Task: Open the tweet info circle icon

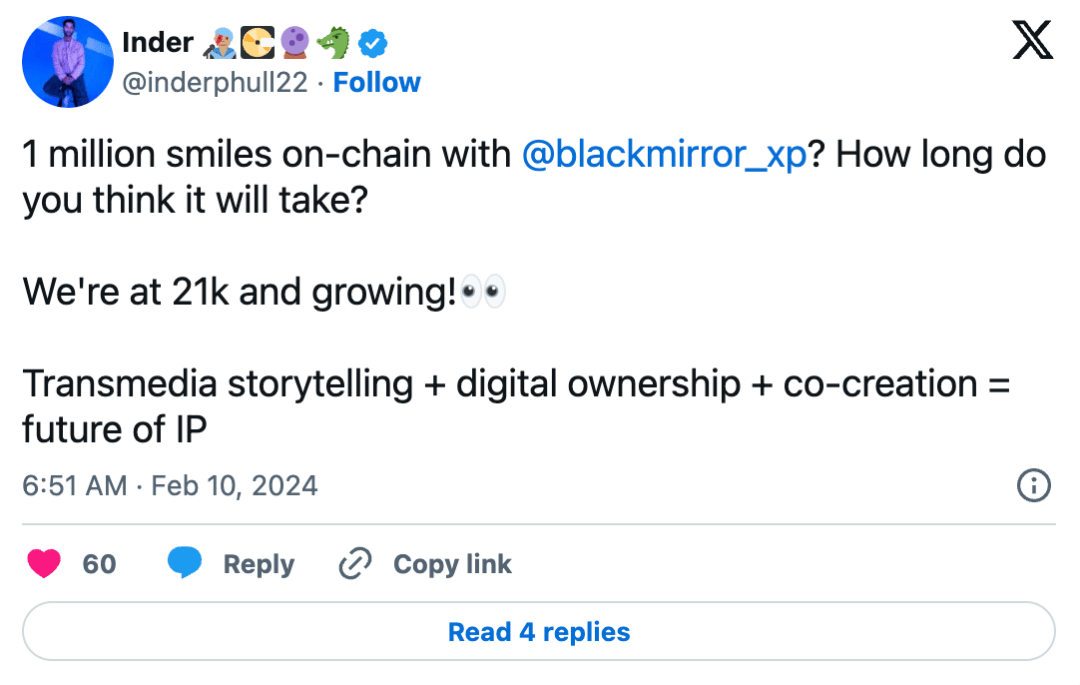Action: (1033, 486)
